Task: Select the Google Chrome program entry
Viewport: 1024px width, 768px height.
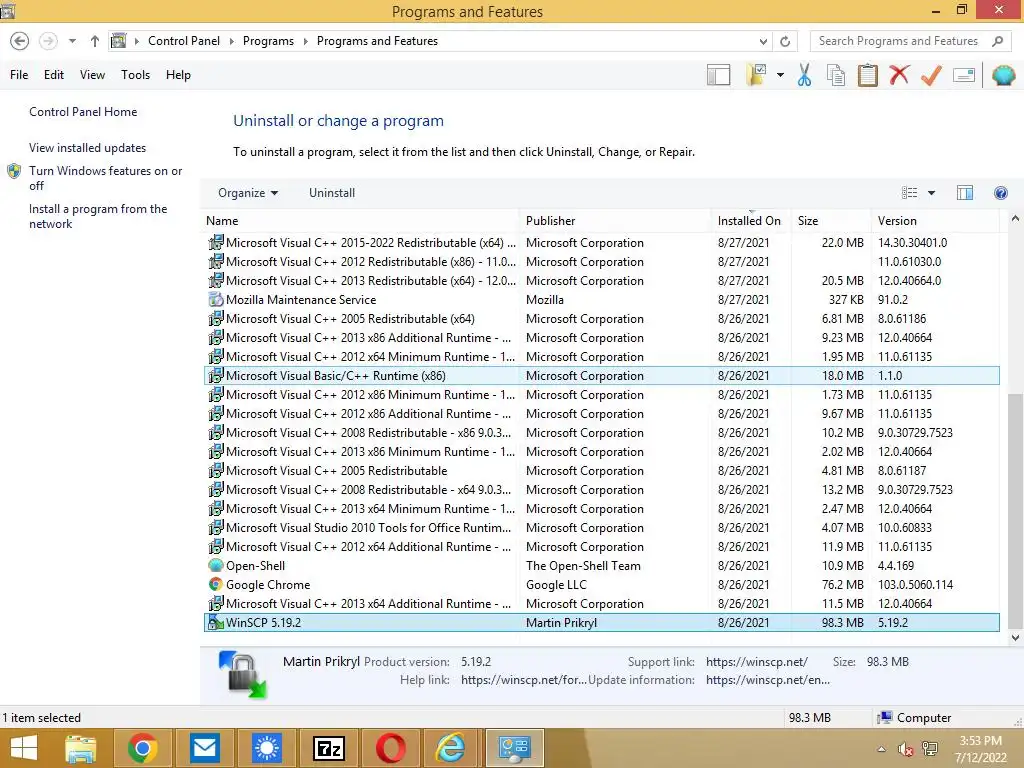Action: point(601,584)
